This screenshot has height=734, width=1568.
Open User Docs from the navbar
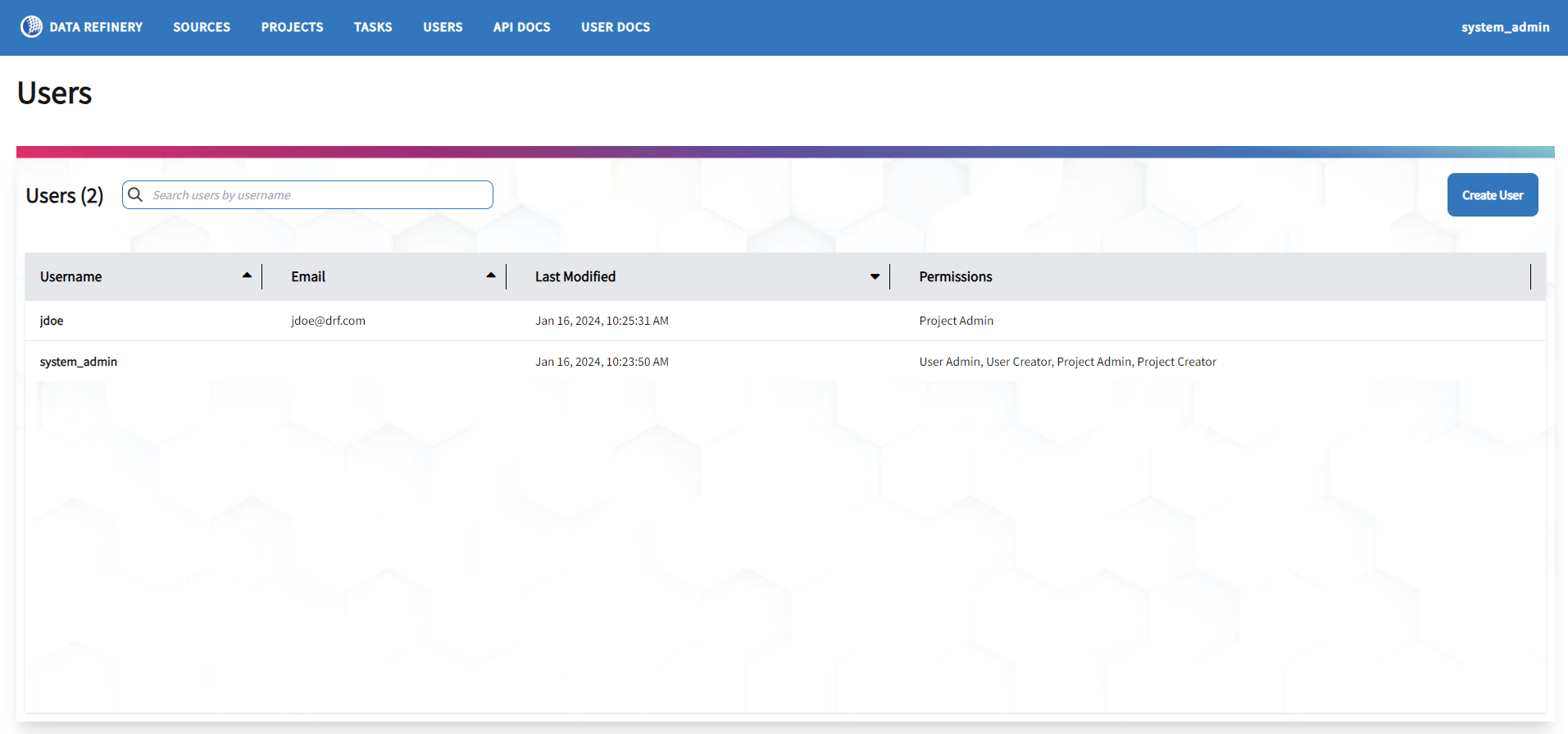(x=616, y=27)
